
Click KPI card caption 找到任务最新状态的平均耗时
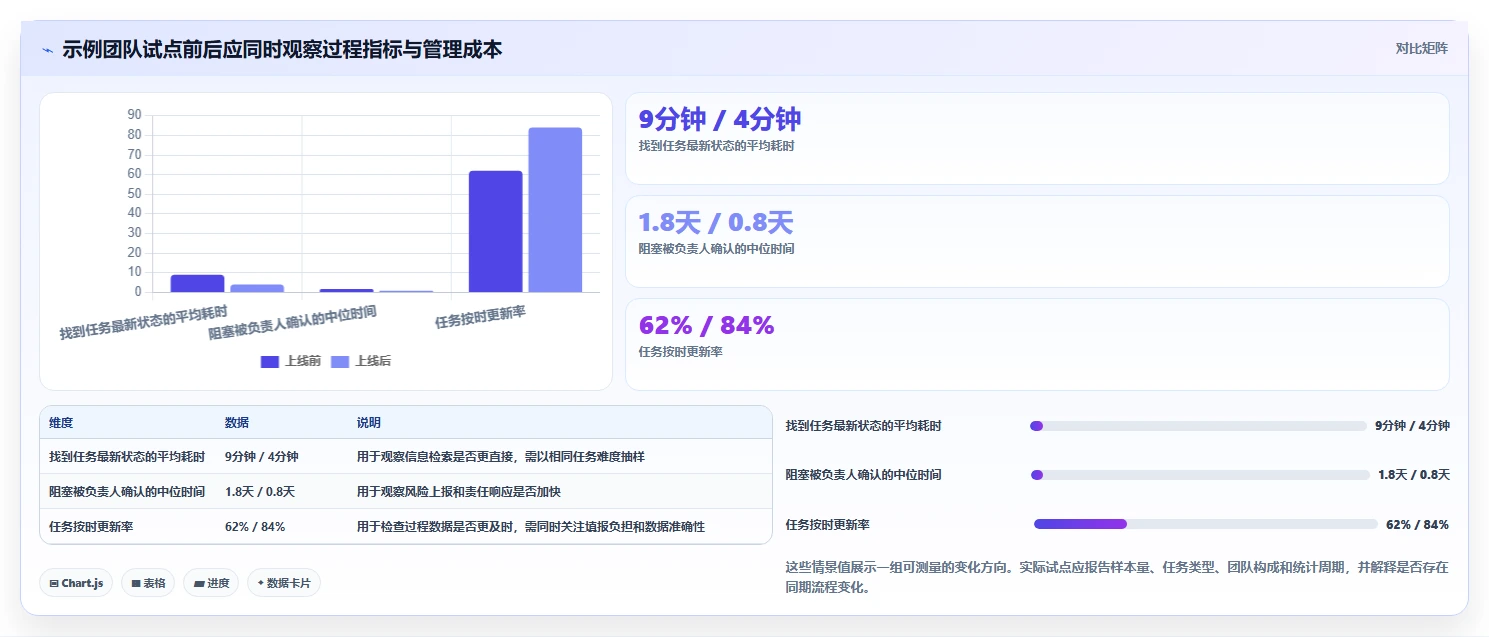pos(716,146)
